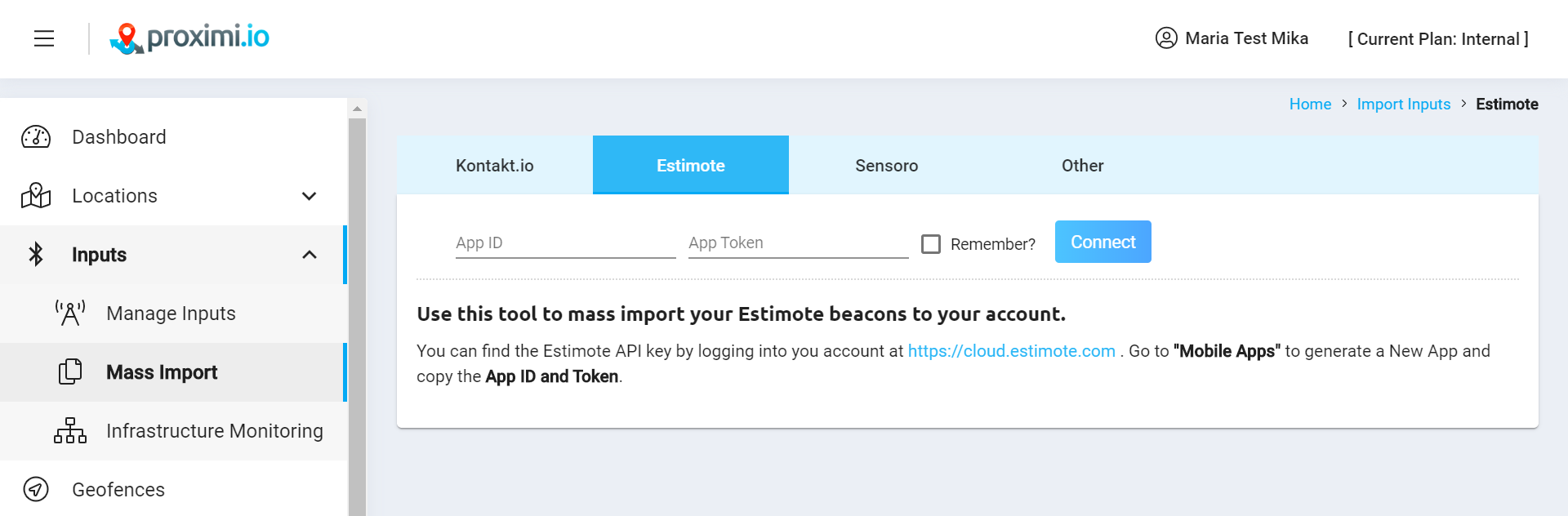Switch to the Kontakt.io tab
The height and width of the screenshot is (516, 1568).
pyautogui.click(x=495, y=165)
